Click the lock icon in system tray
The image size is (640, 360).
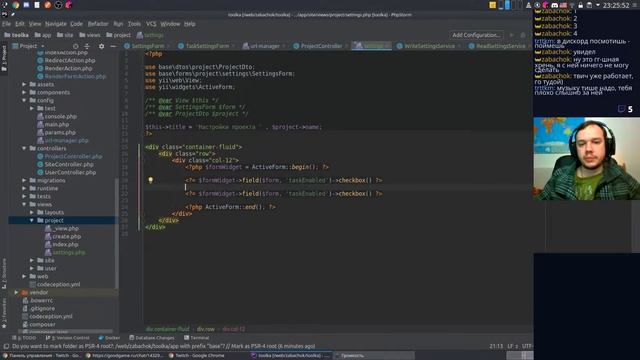point(580,5)
